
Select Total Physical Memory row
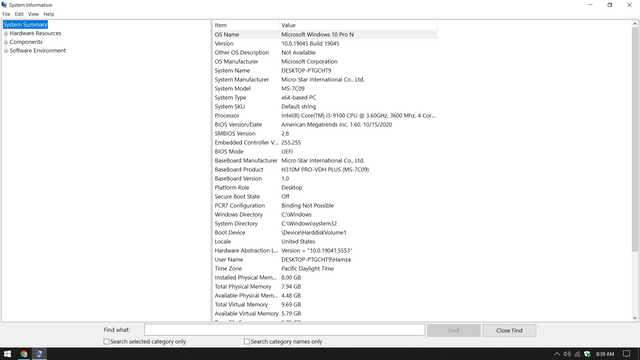point(325,287)
